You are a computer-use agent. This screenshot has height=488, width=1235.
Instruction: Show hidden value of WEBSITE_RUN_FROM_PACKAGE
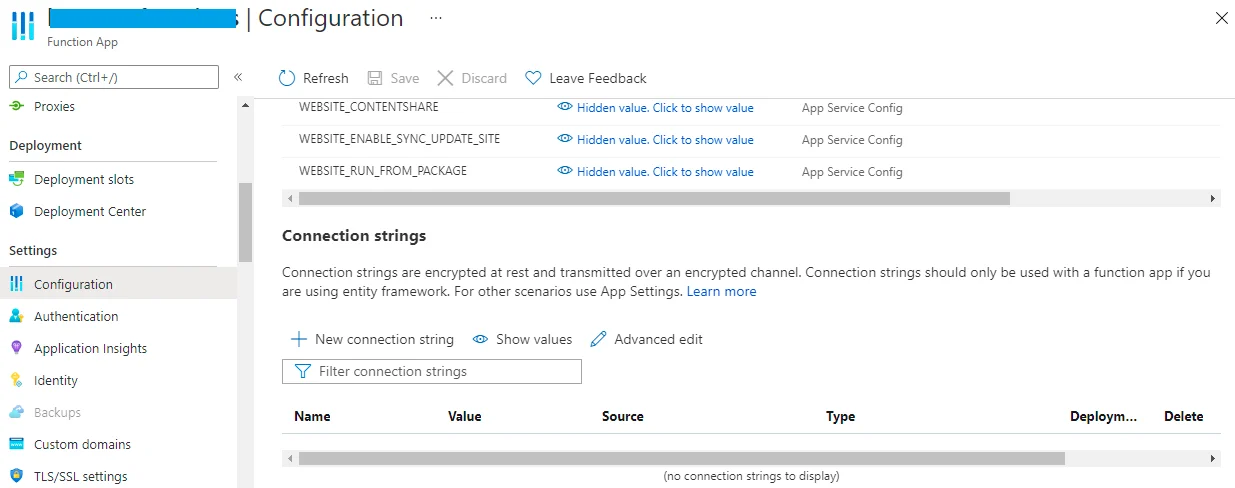(664, 172)
